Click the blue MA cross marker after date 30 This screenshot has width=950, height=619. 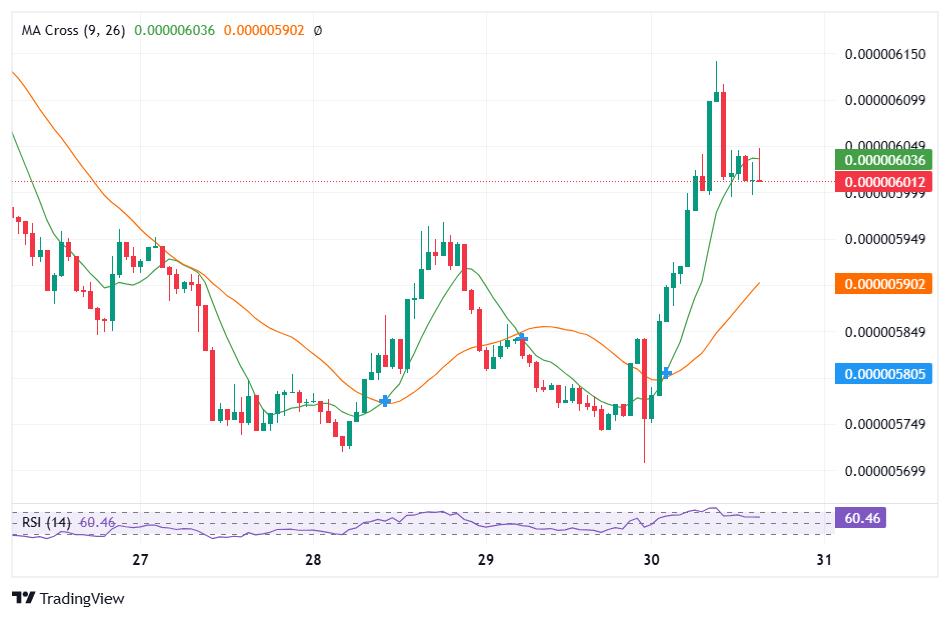666,373
